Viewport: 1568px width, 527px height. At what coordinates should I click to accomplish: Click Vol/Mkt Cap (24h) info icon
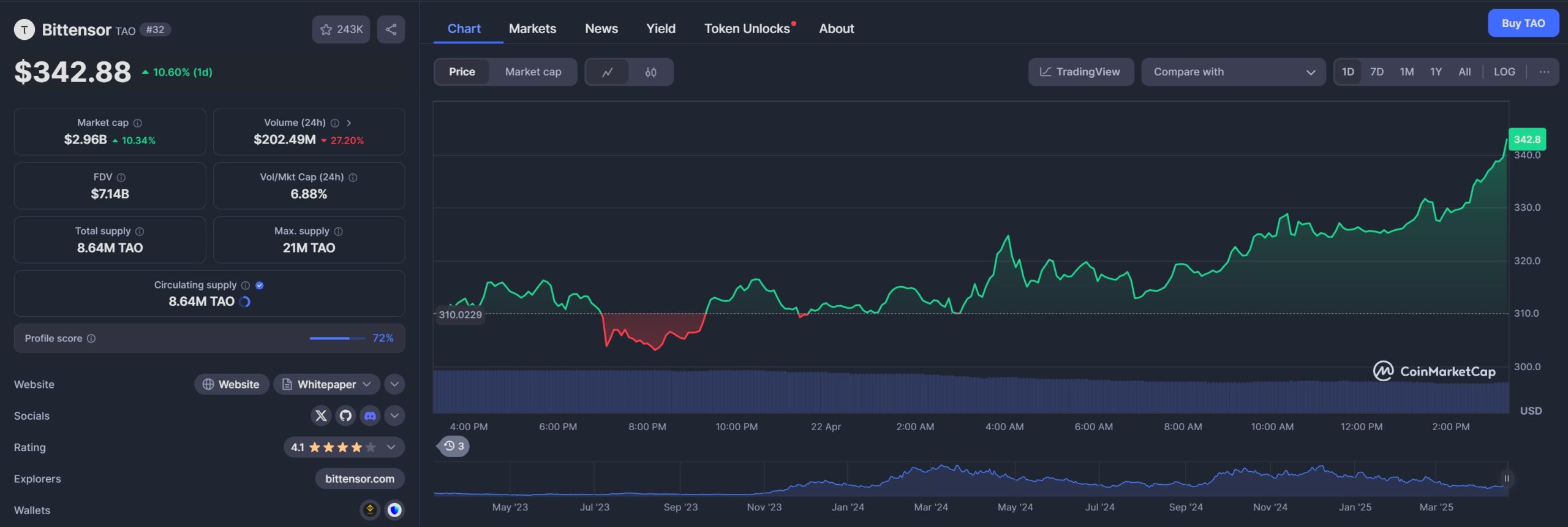(353, 177)
